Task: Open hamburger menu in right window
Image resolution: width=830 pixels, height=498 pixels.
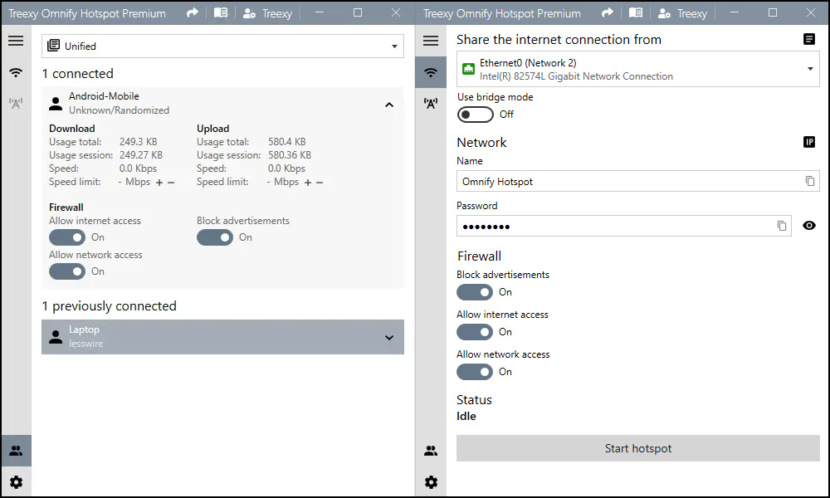Action: [431, 41]
